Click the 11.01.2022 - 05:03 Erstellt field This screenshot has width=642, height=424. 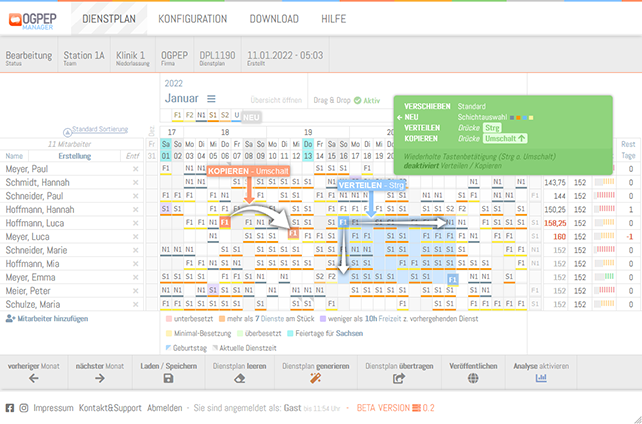coord(285,58)
